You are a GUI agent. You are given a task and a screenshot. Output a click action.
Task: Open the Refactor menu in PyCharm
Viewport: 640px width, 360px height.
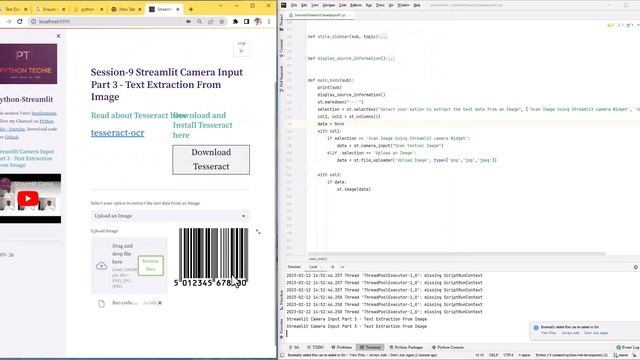click(356, 5)
